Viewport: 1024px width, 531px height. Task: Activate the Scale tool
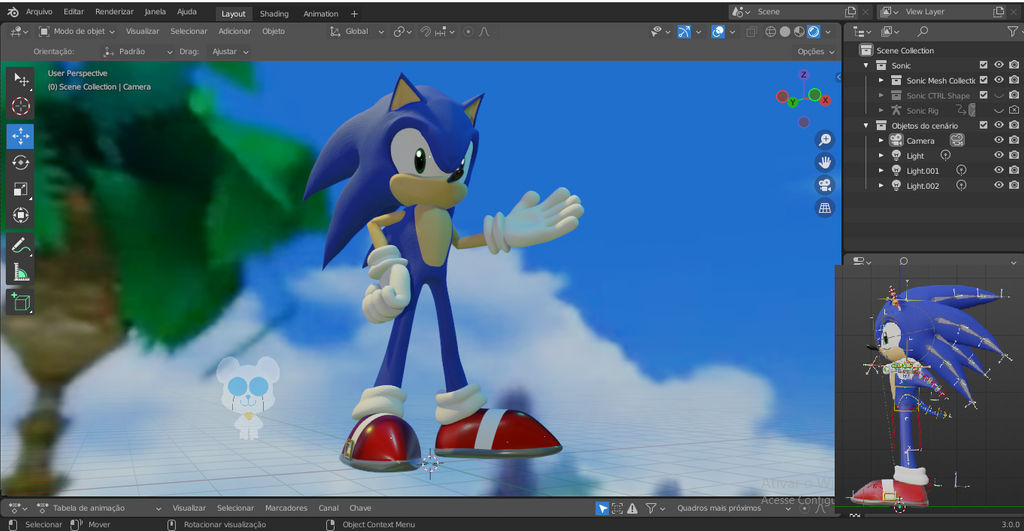pyautogui.click(x=21, y=189)
